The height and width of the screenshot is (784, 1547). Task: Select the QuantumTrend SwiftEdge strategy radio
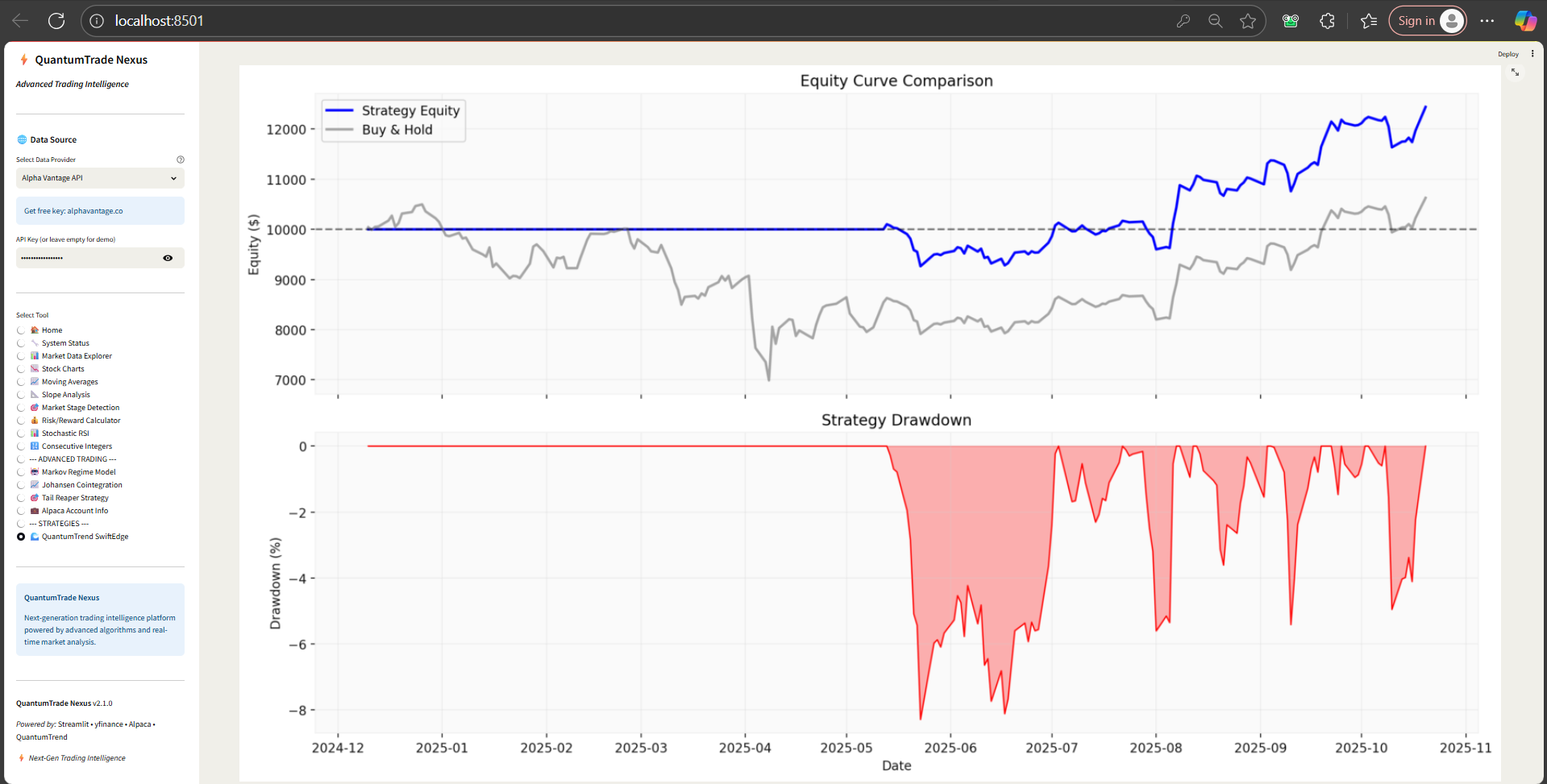(x=21, y=537)
